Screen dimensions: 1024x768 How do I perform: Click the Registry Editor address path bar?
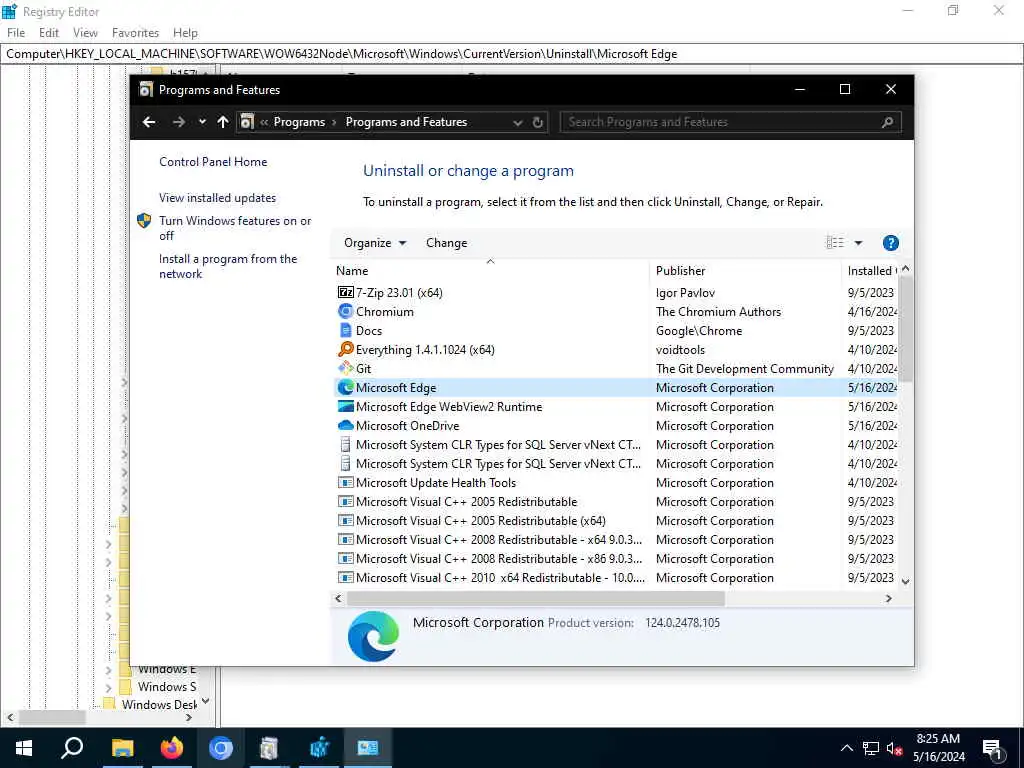tap(512, 54)
